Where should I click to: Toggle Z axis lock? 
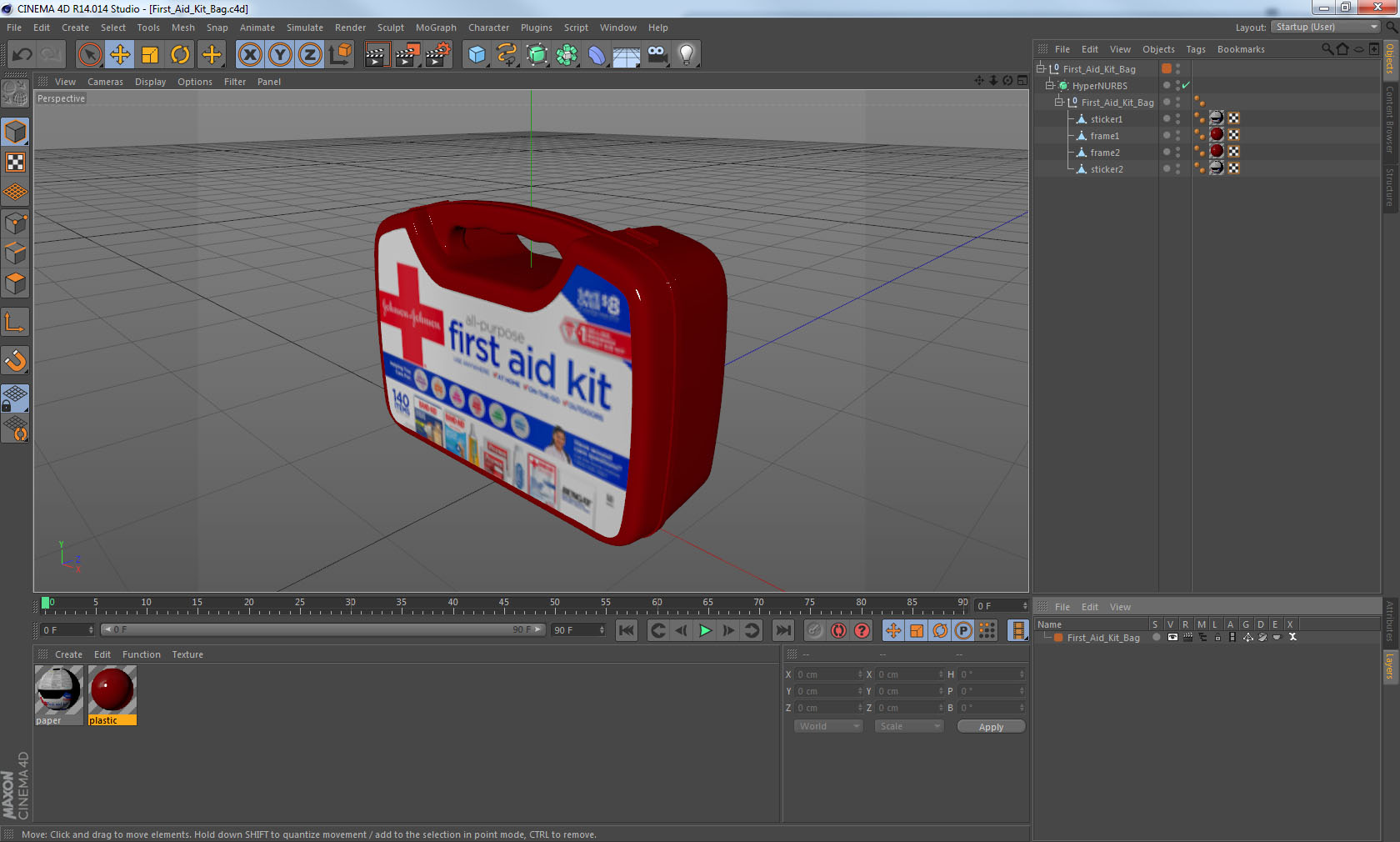pyautogui.click(x=310, y=55)
